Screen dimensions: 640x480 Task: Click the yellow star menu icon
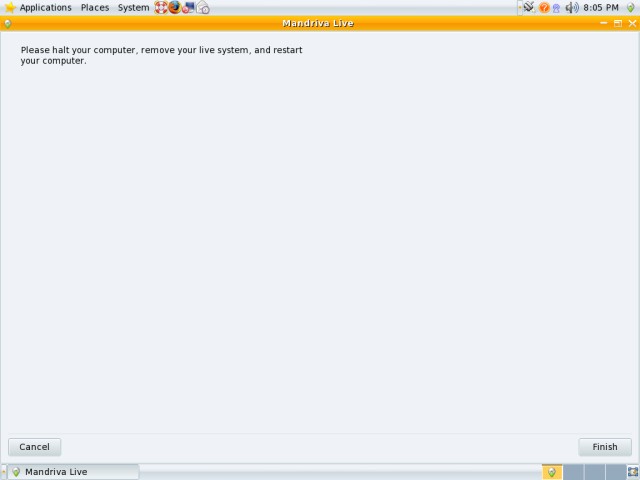point(10,7)
